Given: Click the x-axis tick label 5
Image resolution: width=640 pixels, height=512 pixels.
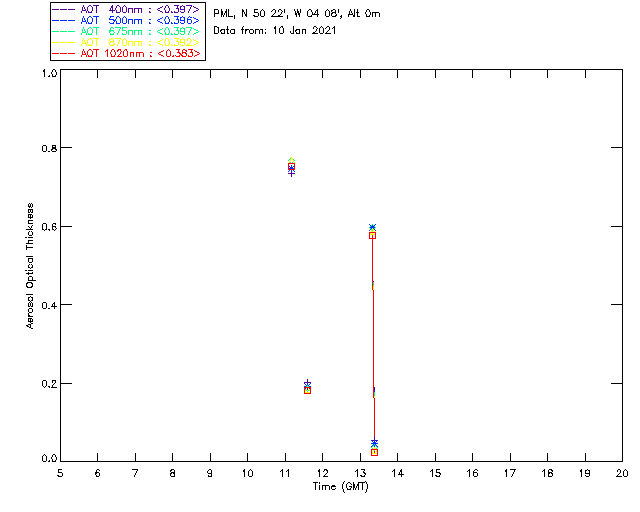Looking at the screenshot, I should pos(60,473).
